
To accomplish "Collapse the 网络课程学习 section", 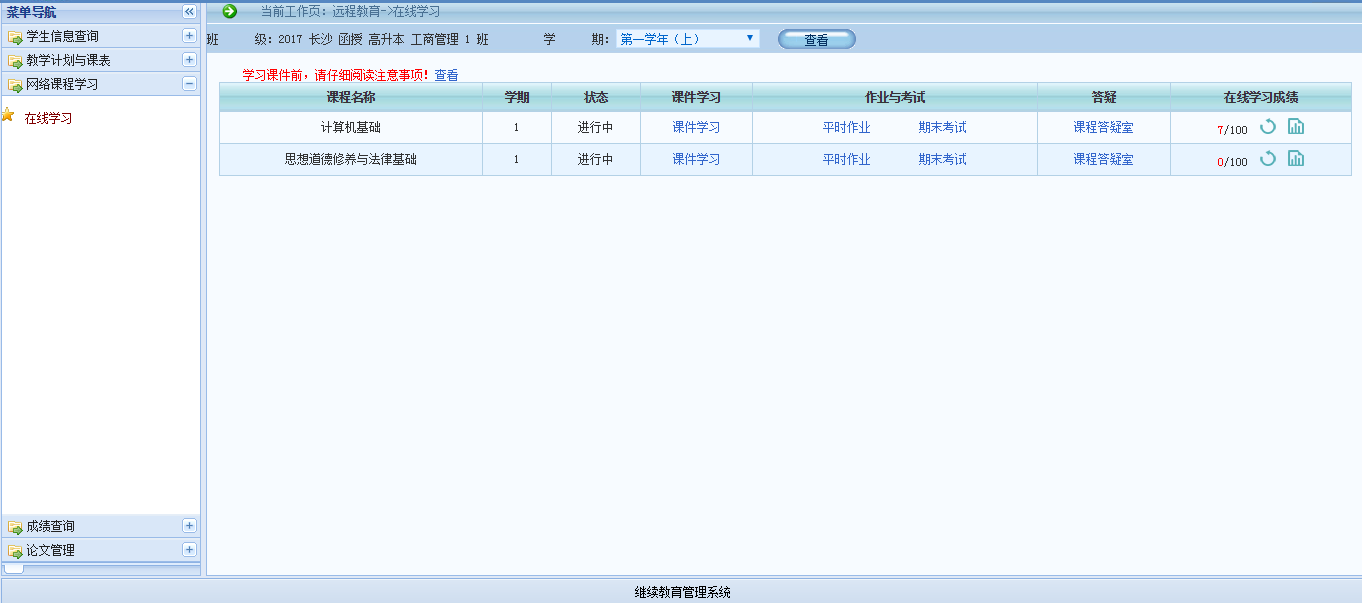I will [x=189, y=84].
